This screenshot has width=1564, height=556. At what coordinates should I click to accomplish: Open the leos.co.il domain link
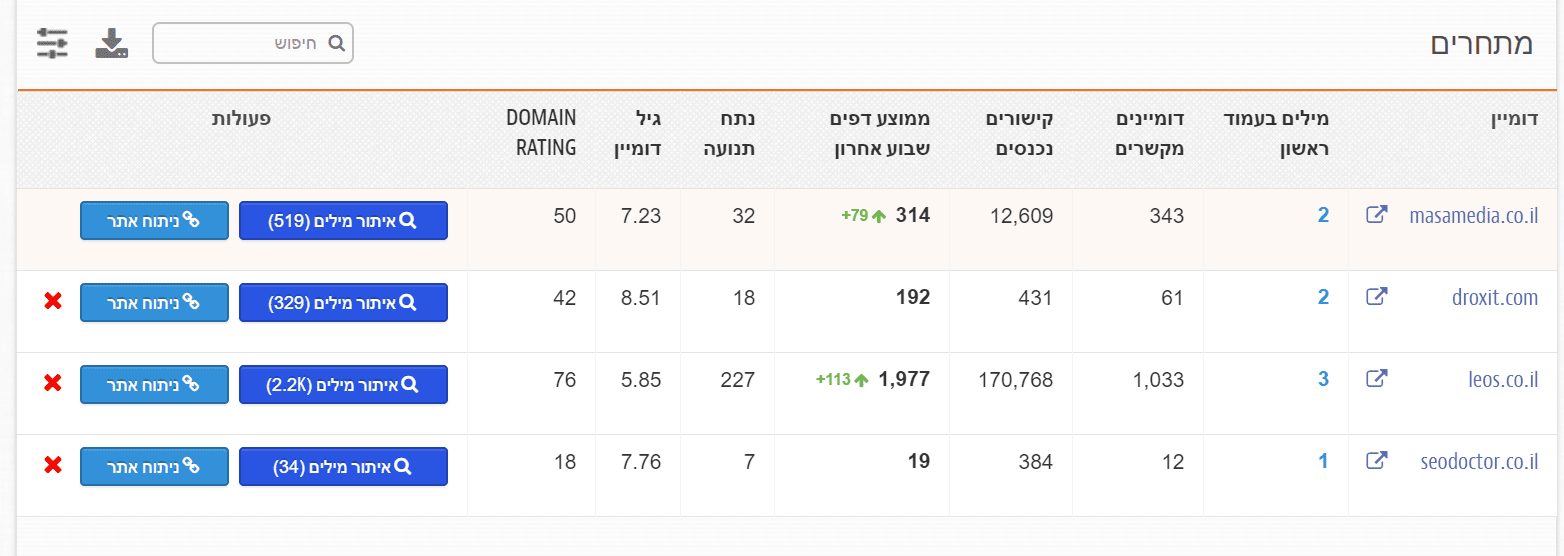coord(1496,380)
